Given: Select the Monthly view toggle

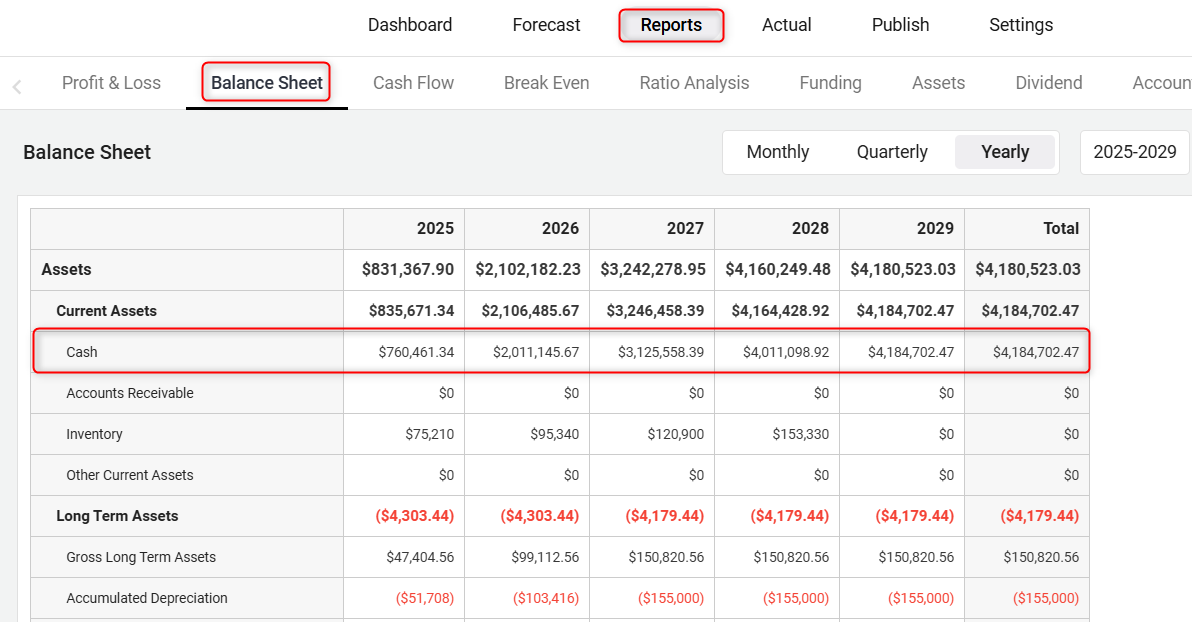Looking at the screenshot, I should point(777,152).
